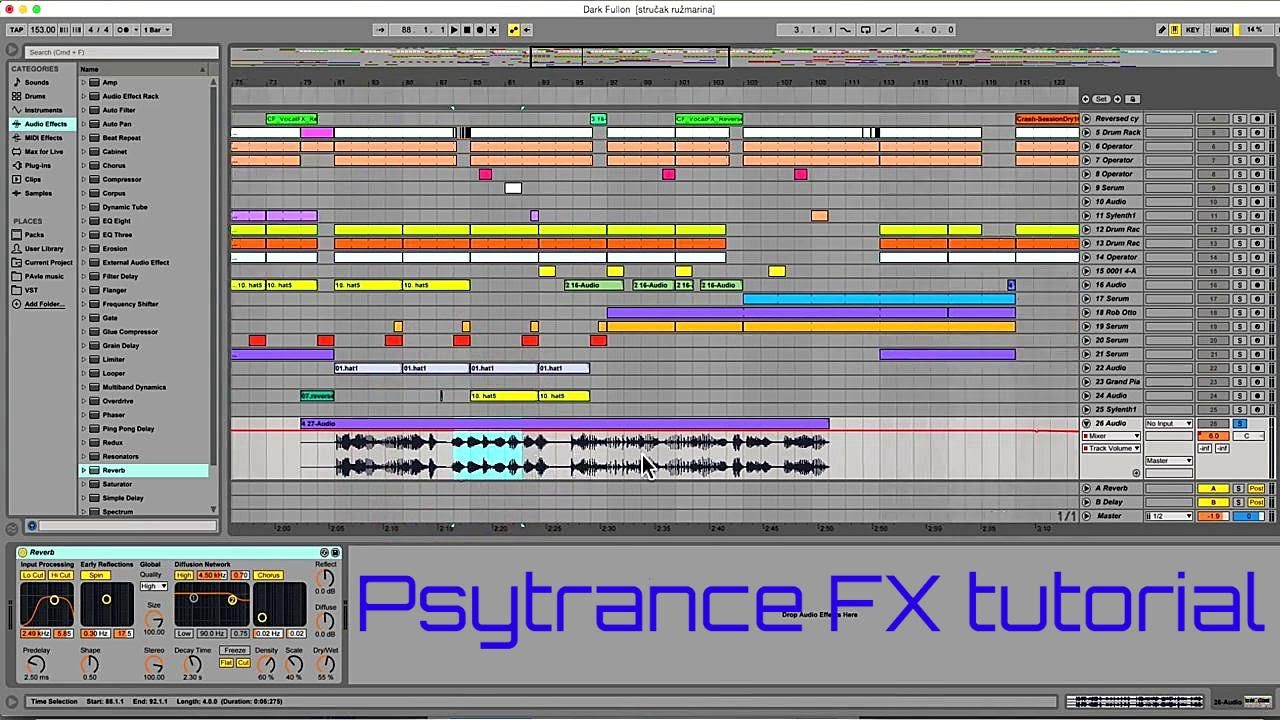Toggle the Reverb device activator

click(23, 552)
